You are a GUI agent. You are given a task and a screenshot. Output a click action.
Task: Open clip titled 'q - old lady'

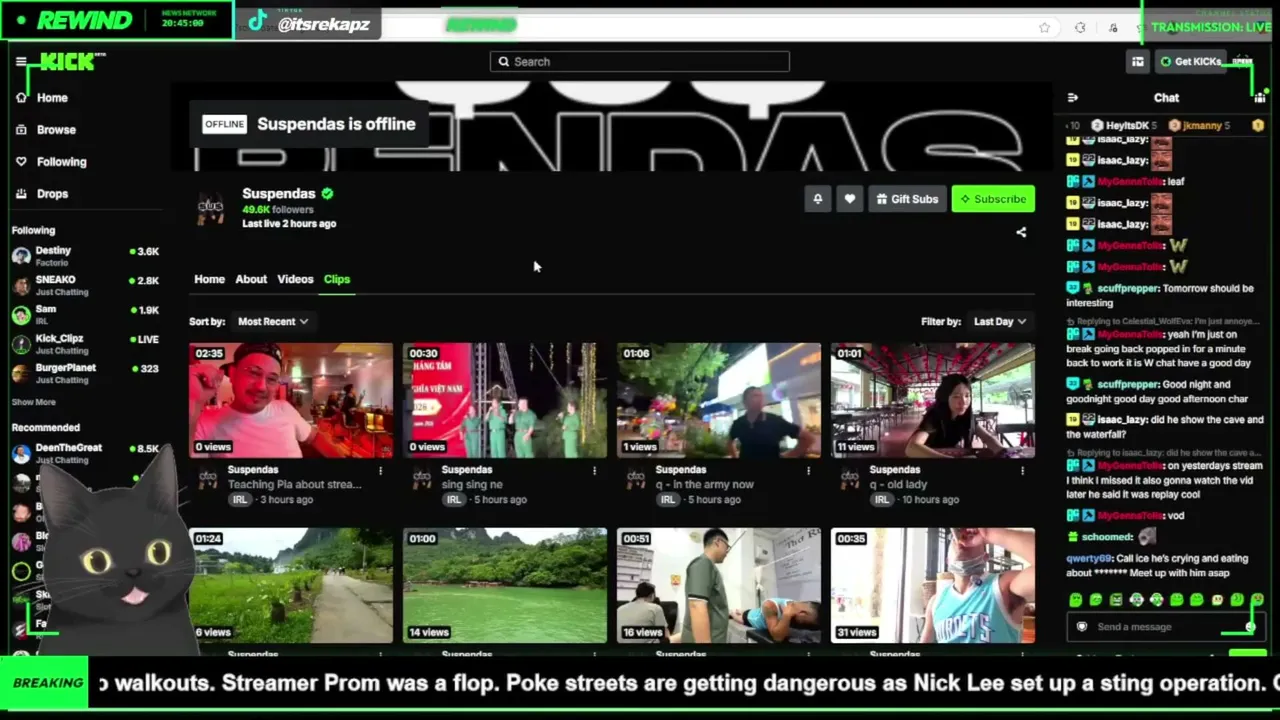(900, 485)
